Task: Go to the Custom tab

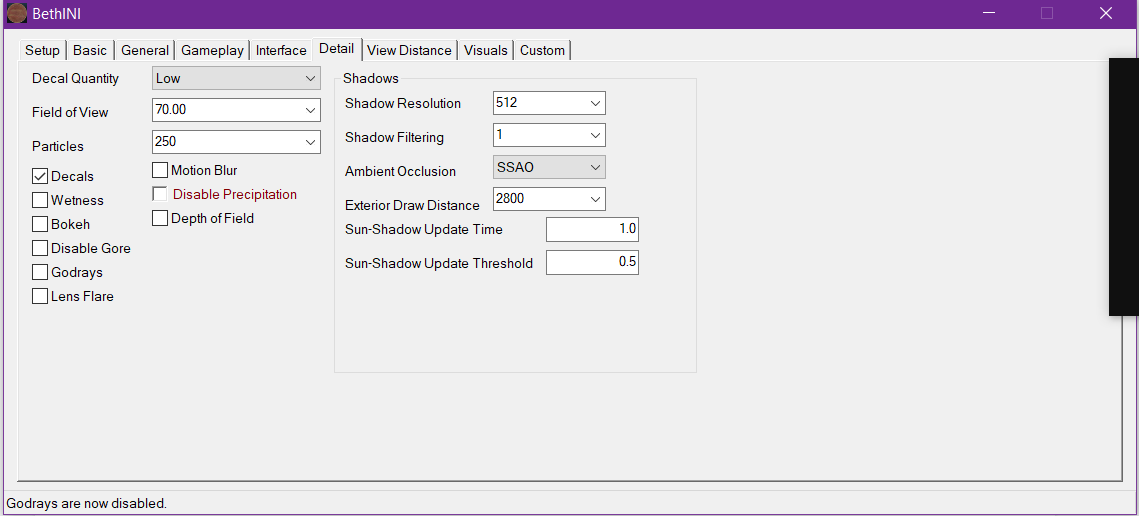Action: pyautogui.click(x=542, y=50)
